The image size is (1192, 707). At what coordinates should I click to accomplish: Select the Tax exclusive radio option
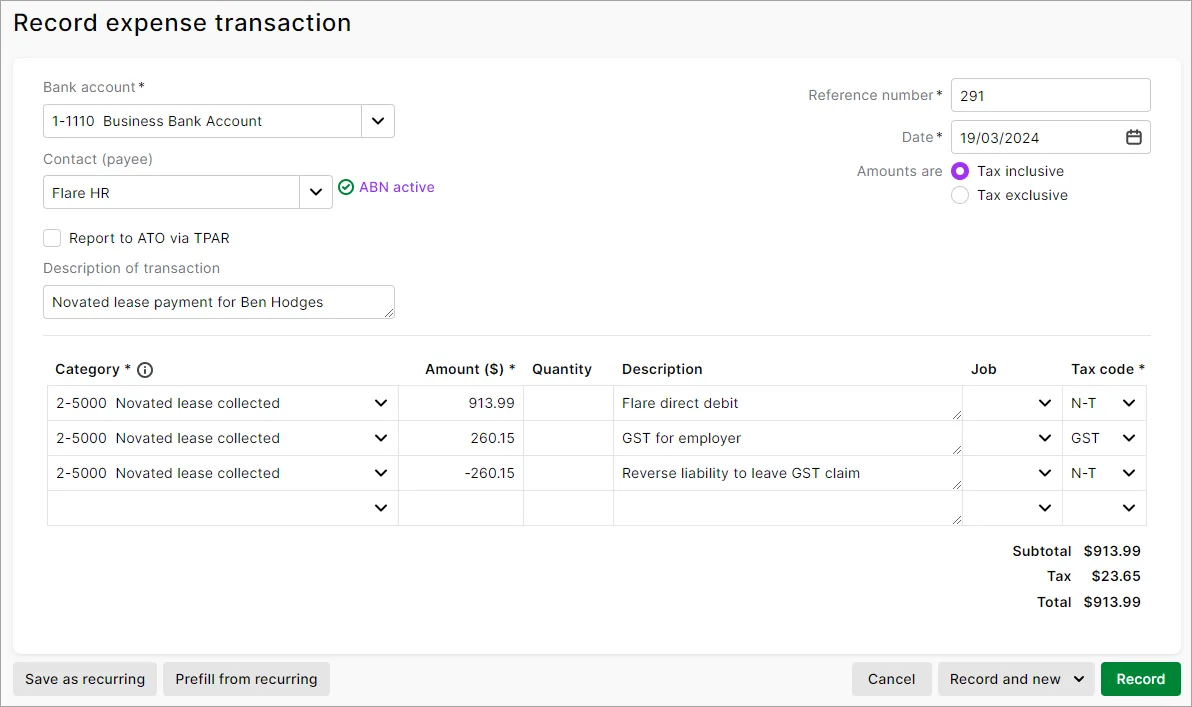pyautogui.click(x=960, y=195)
